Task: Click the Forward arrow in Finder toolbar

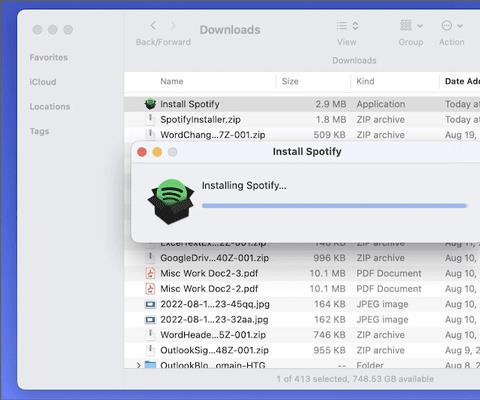Action: [173, 25]
